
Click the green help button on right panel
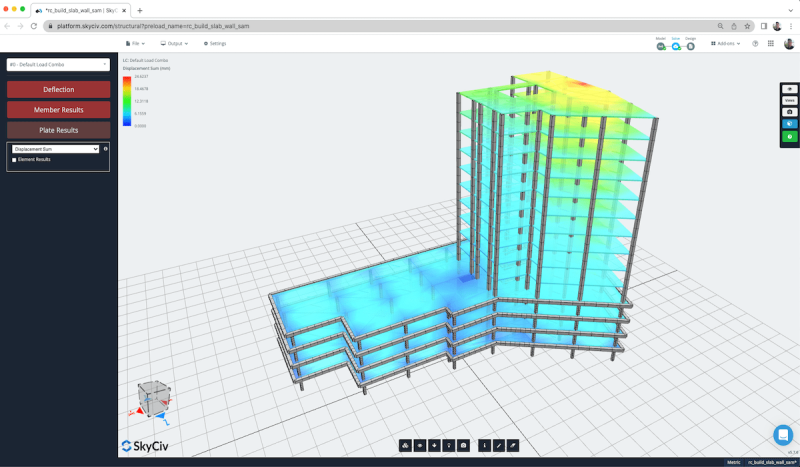pos(789,136)
